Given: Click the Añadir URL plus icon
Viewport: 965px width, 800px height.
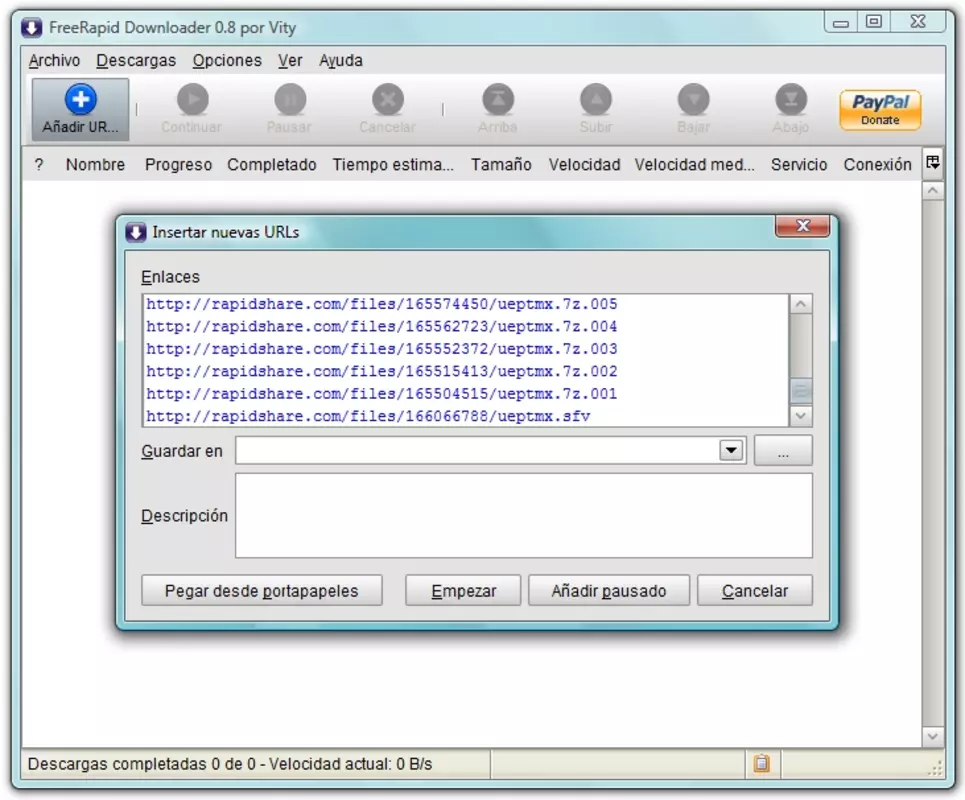Looking at the screenshot, I should point(81,100).
